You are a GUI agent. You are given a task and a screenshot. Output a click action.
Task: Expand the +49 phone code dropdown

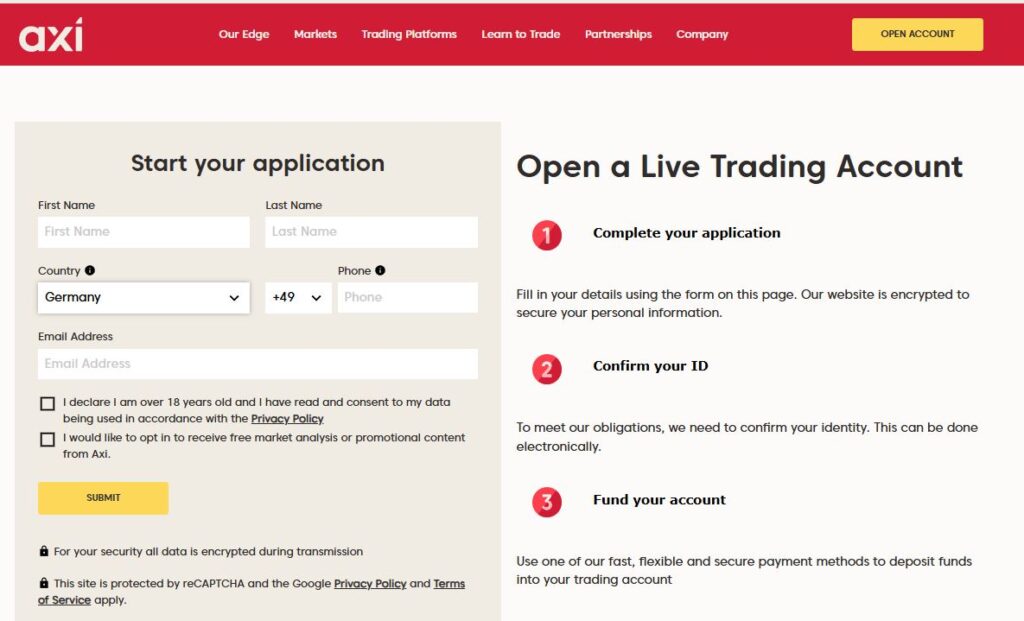click(x=298, y=297)
